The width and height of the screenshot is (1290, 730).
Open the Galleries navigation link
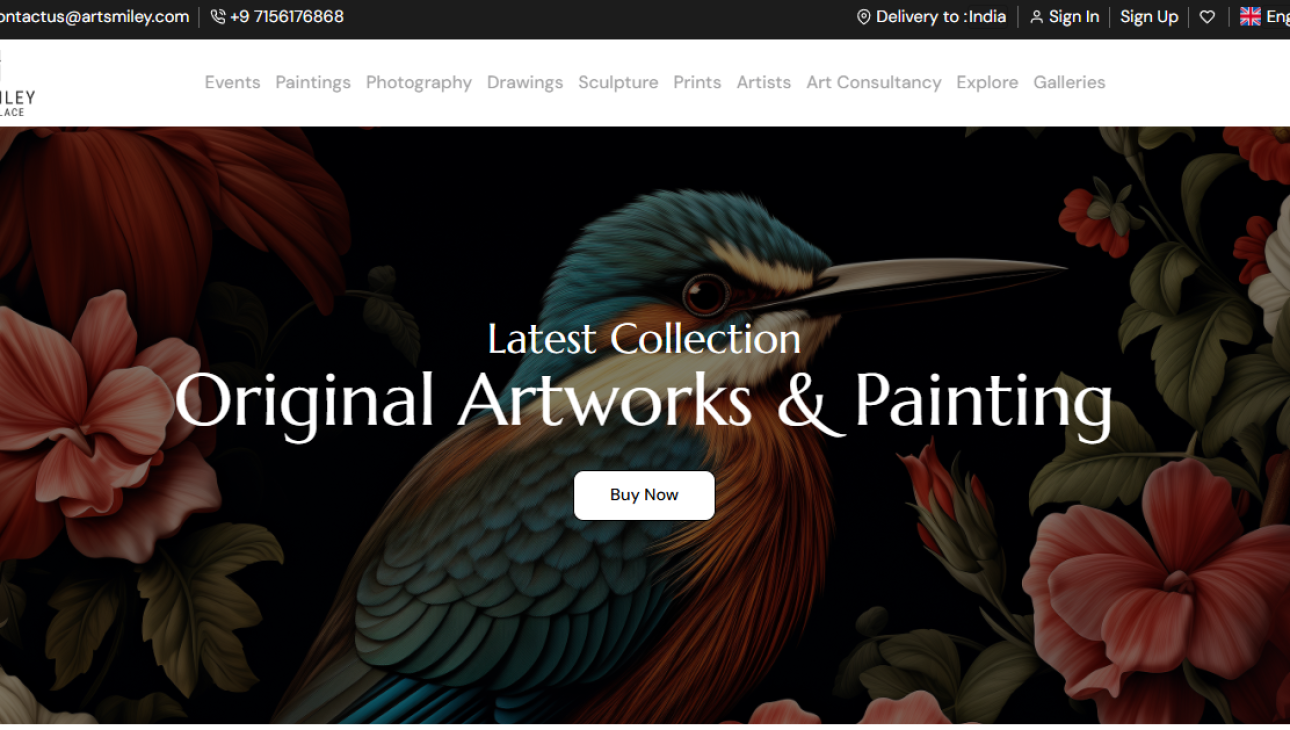pos(1069,83)
